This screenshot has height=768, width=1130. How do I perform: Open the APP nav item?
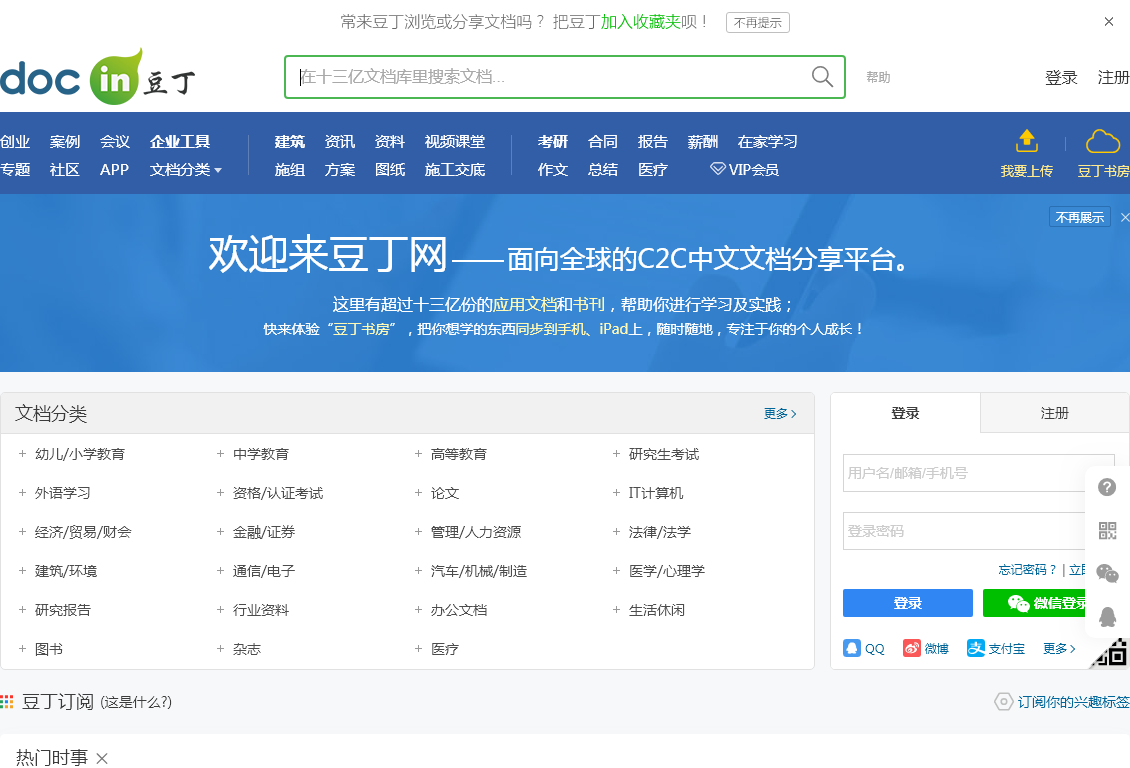click(x=115, y=169)
